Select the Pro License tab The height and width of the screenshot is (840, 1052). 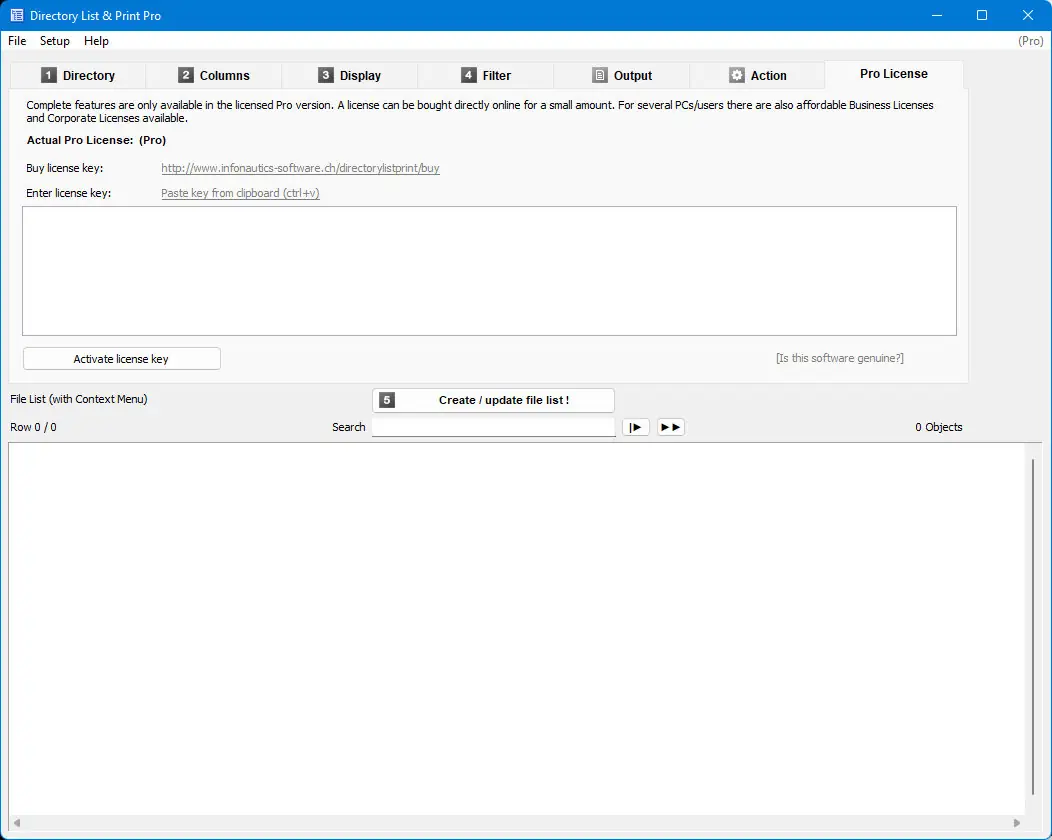(894, 74)
